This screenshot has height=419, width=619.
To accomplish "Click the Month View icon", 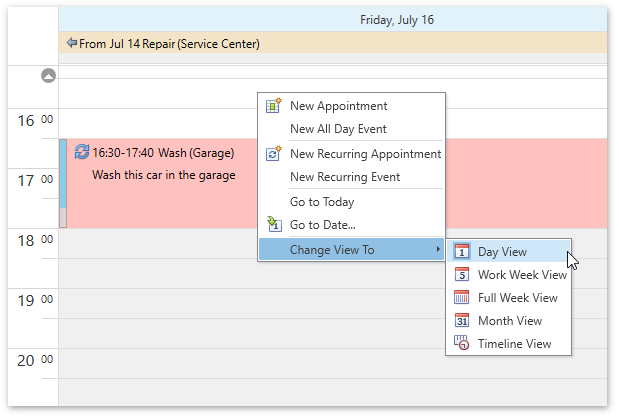I will (x=461, y=320).
